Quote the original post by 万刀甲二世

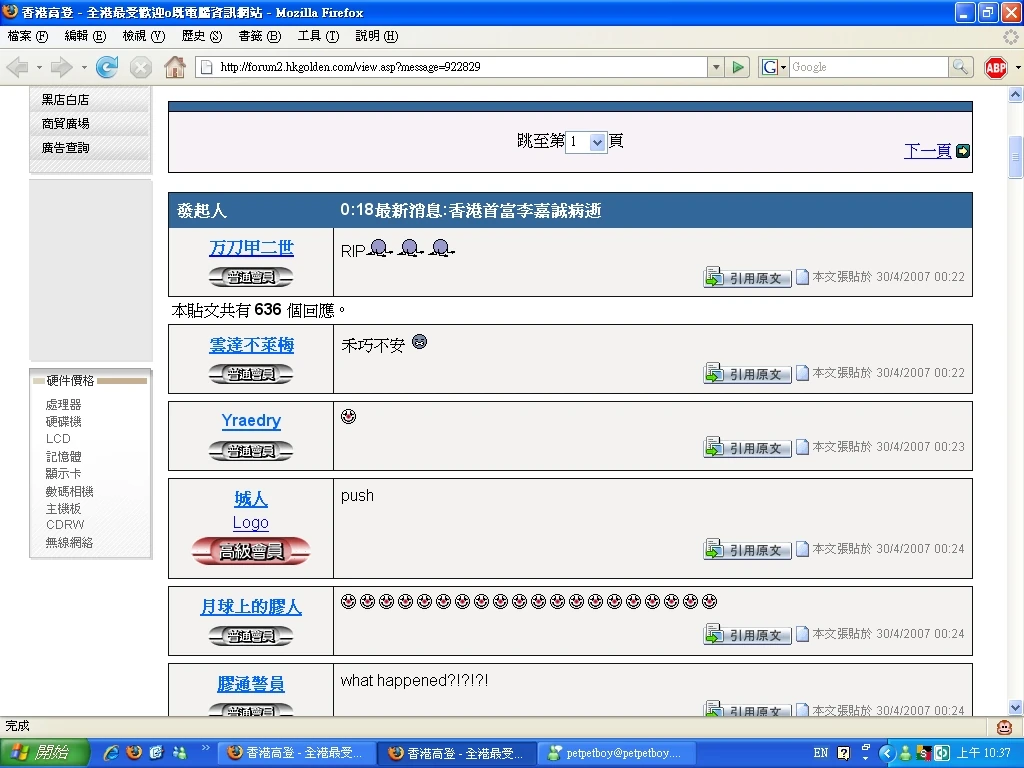click(747, 278)
